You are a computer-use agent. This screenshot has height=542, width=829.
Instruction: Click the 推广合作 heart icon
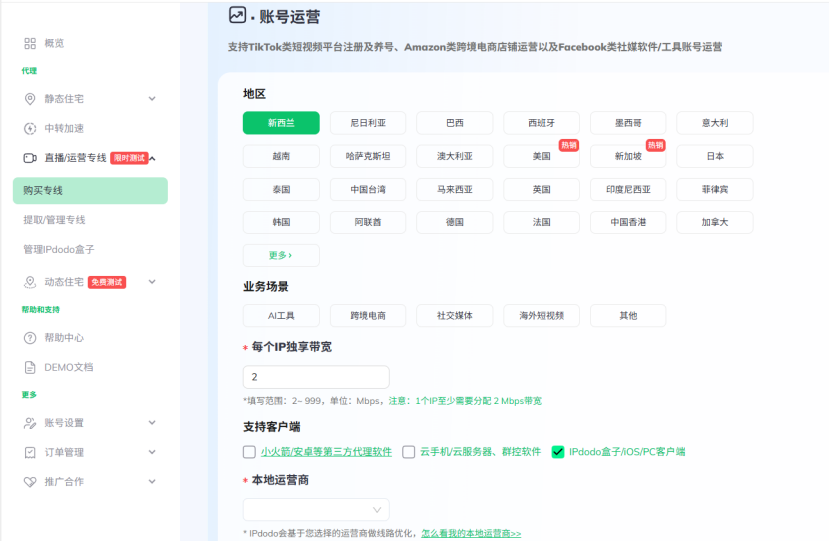coord(30,481)
